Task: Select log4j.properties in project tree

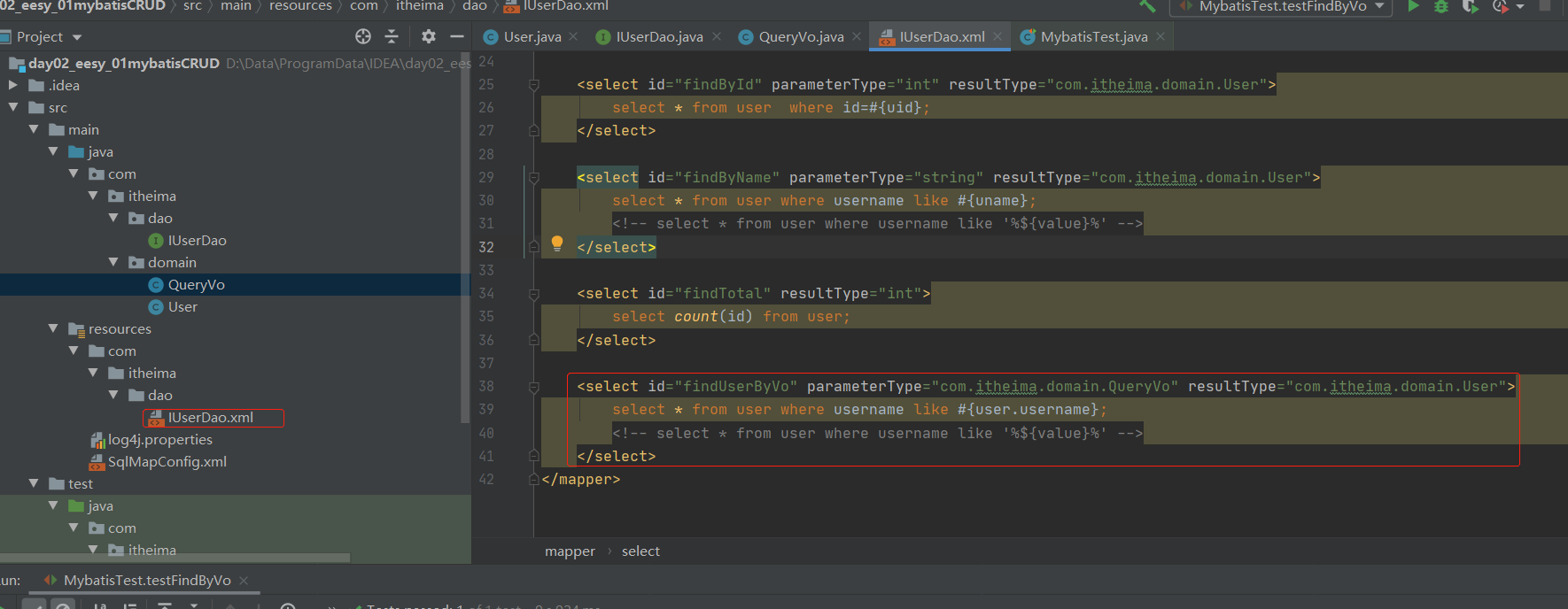Action: (x=151, y=439)
